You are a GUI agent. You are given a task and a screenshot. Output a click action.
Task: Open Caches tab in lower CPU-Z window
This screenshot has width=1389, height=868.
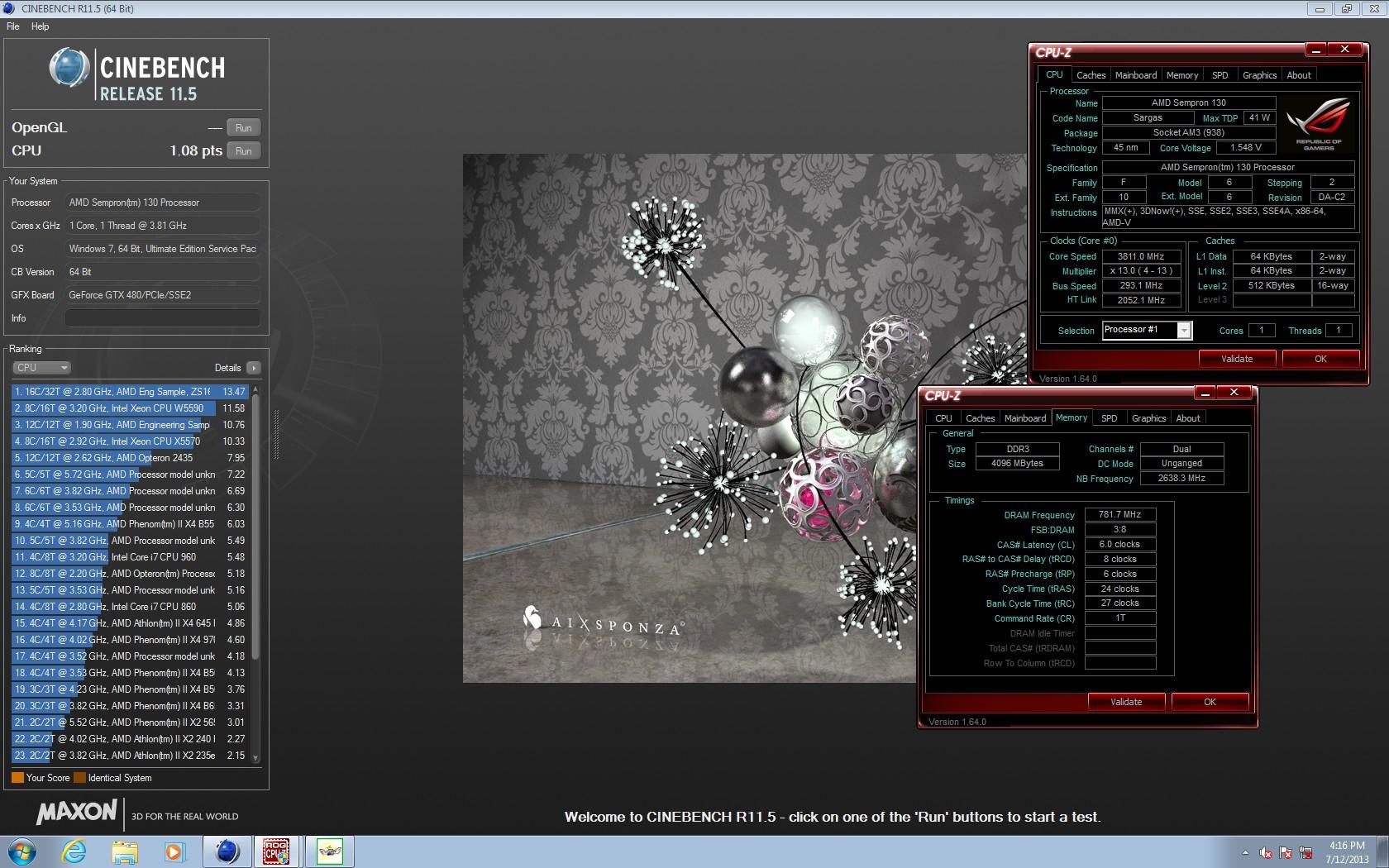coord(980,418)
